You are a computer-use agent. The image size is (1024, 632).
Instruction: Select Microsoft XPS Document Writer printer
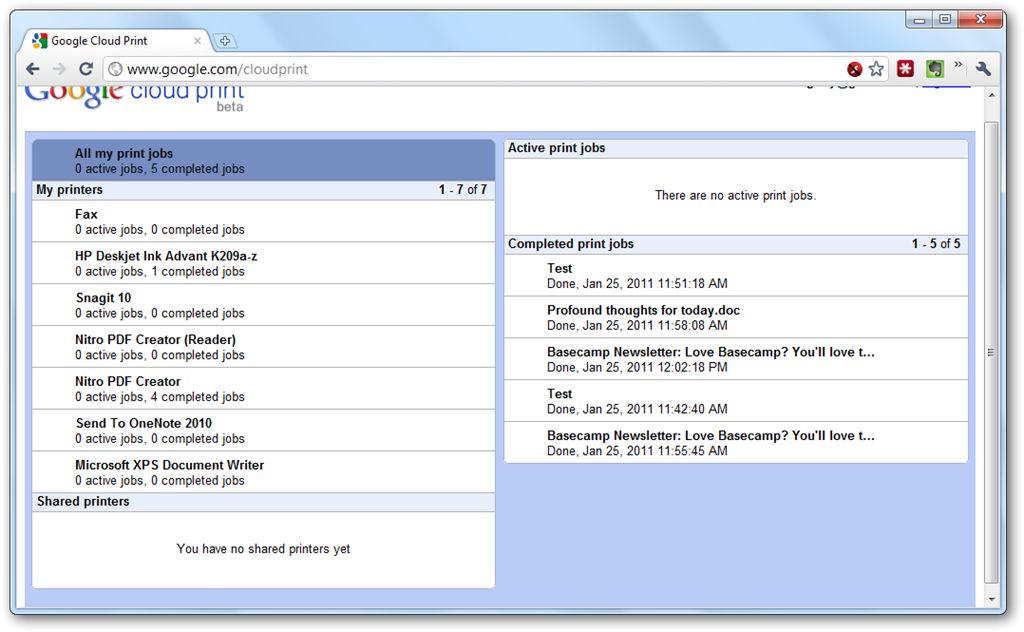click(264, 472)
